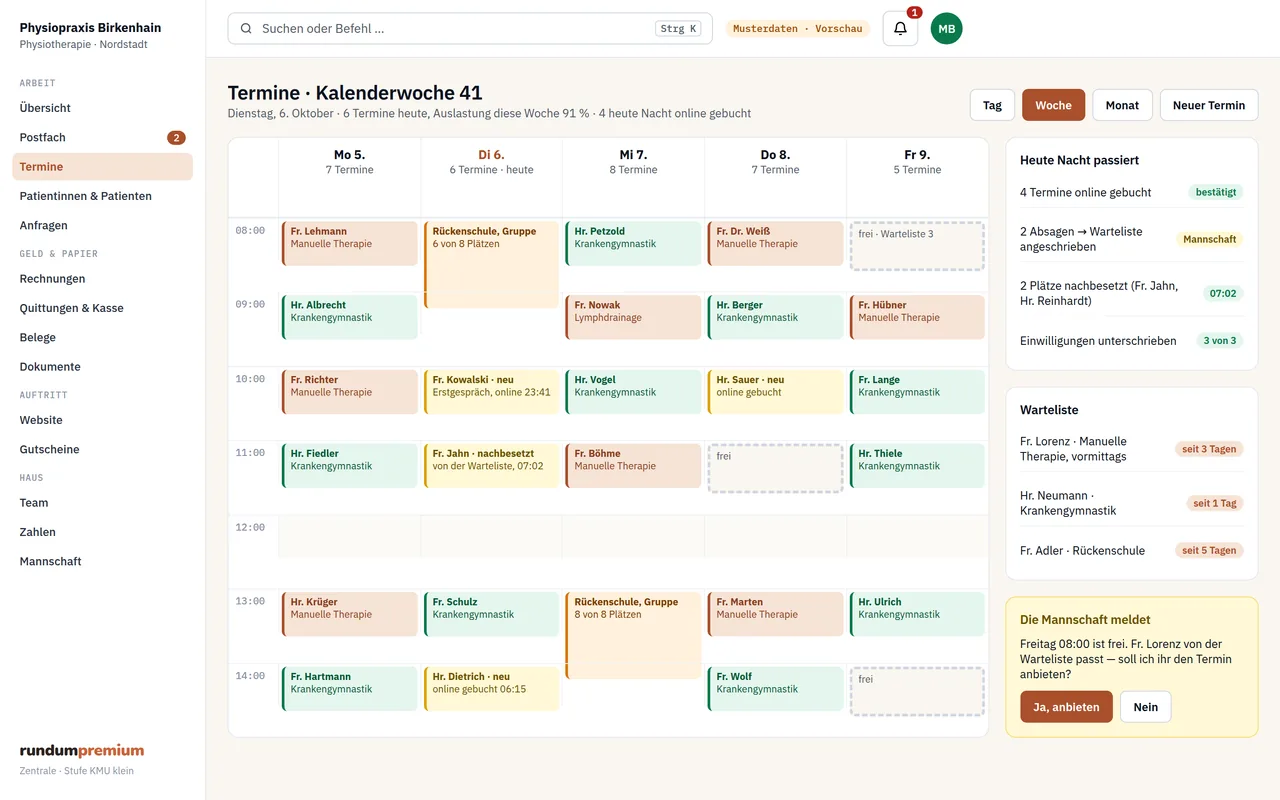1280x800 pixels.
Task: Click the Hr. Neumann waitlist entry
Action: click(x=1132, y=503)
